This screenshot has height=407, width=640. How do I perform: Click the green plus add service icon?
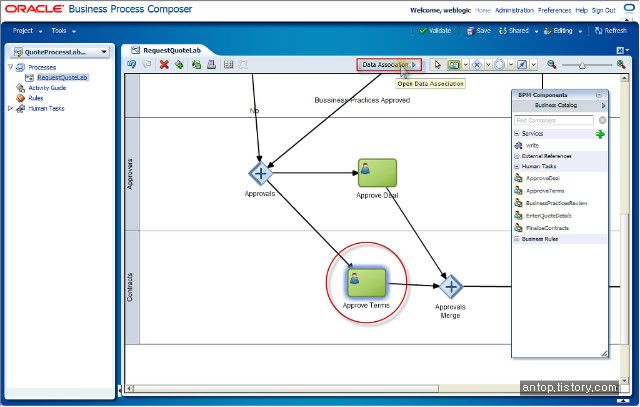[x=600, y=134]
